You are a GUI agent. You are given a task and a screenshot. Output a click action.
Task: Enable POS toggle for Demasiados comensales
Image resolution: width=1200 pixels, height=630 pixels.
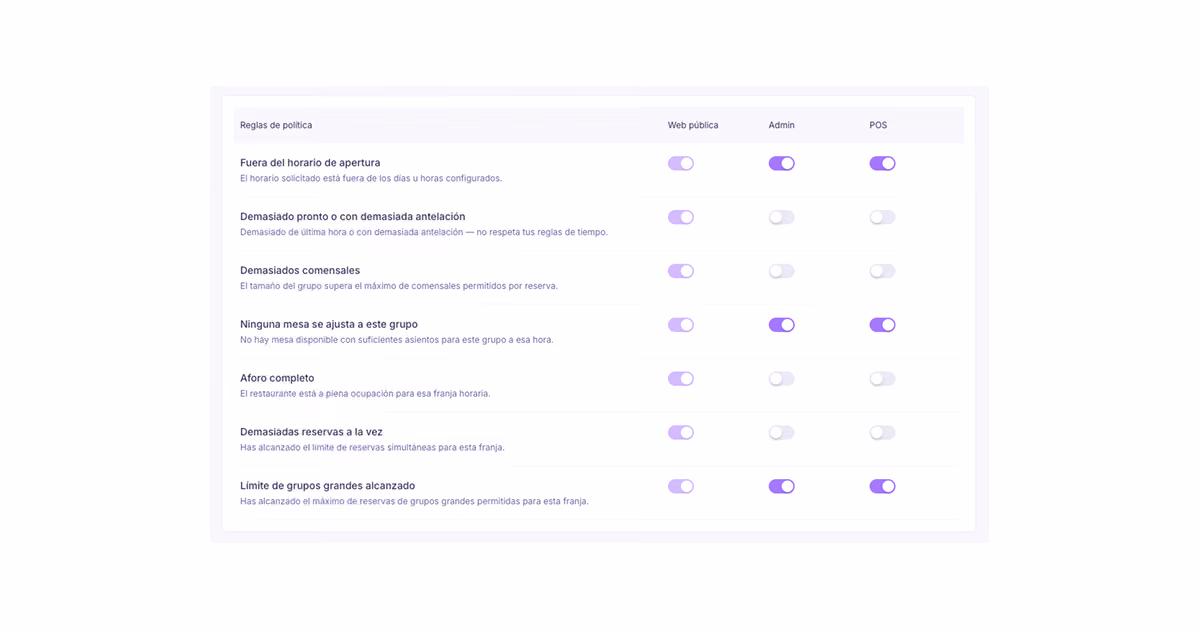[x=882, y=271]
